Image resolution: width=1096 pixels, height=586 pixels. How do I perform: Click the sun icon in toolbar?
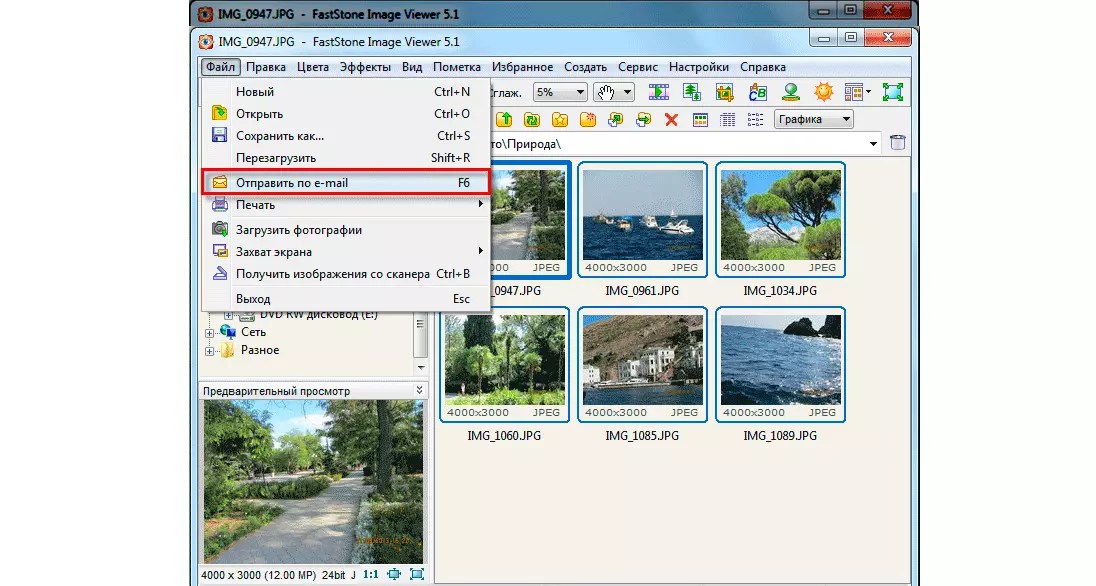tap(822, 92)
